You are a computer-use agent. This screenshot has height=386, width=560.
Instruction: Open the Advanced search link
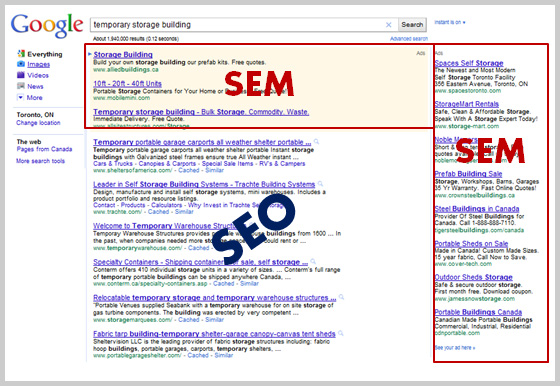tap(409, 39)
